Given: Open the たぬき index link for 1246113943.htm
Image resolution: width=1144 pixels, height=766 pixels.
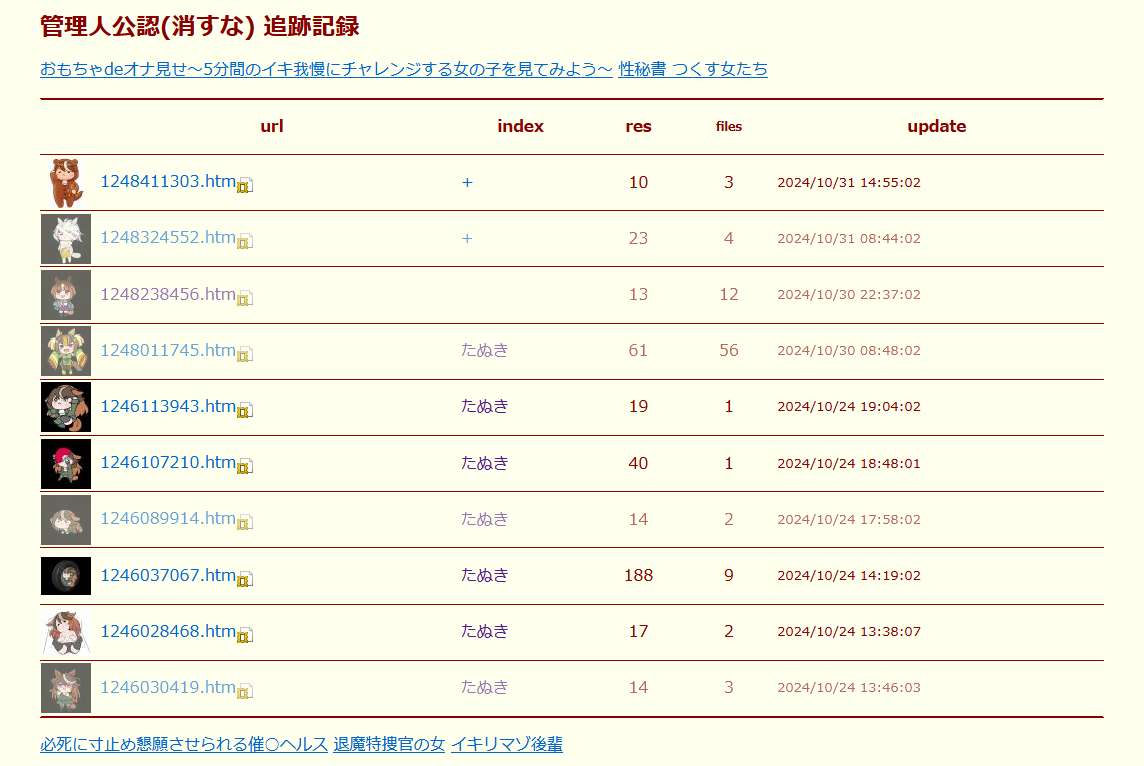Looking at the screenshot, I should tap(485, 406).
